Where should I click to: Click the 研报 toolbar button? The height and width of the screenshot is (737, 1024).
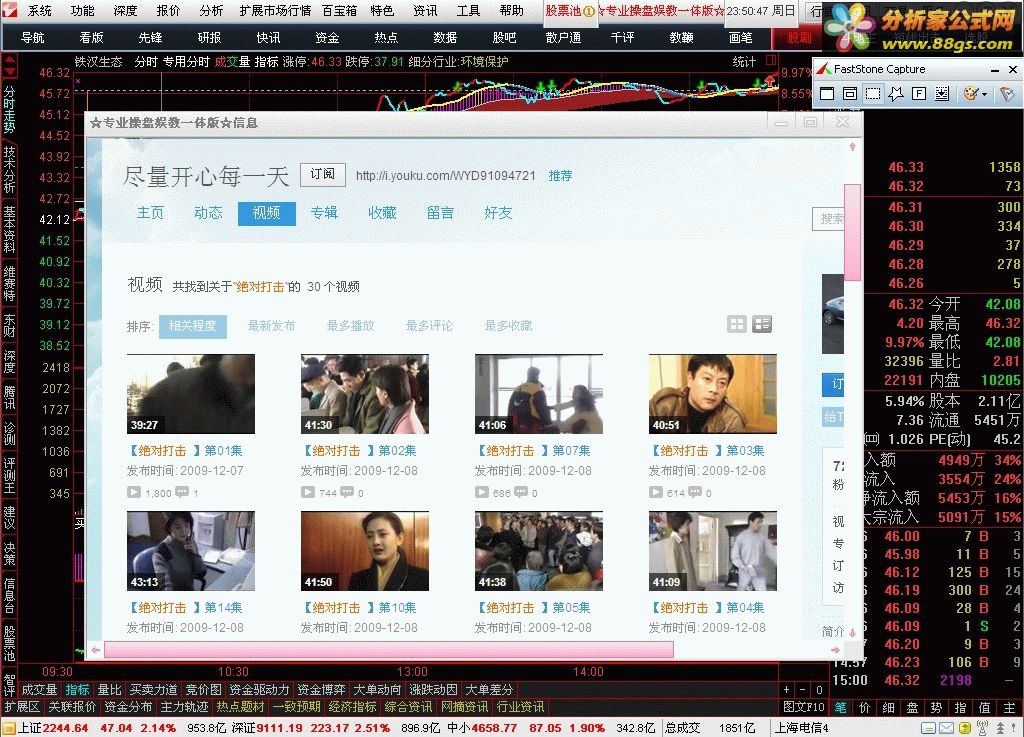point(209,38)
